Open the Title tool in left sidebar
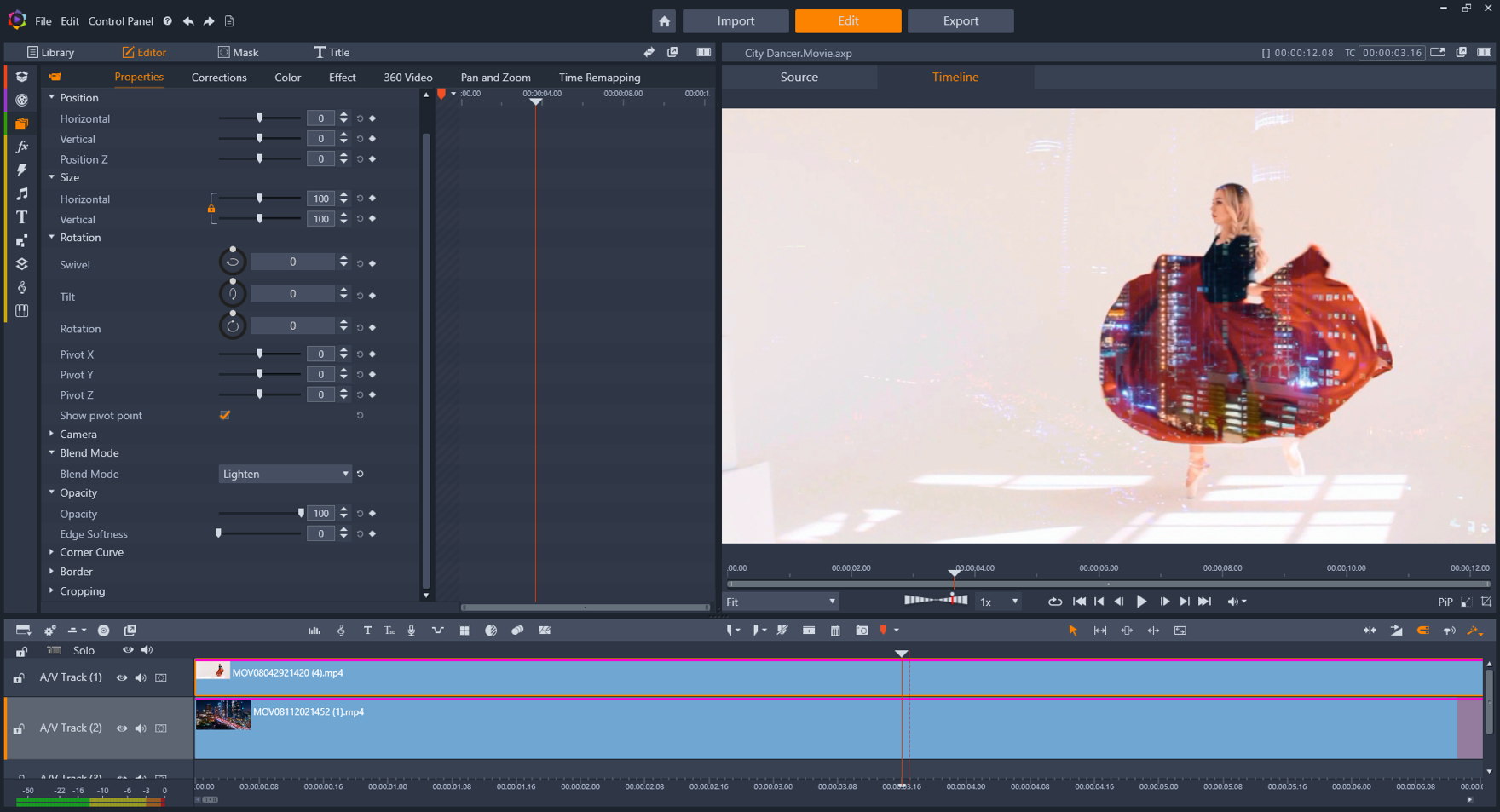 [x=22, y=217]
